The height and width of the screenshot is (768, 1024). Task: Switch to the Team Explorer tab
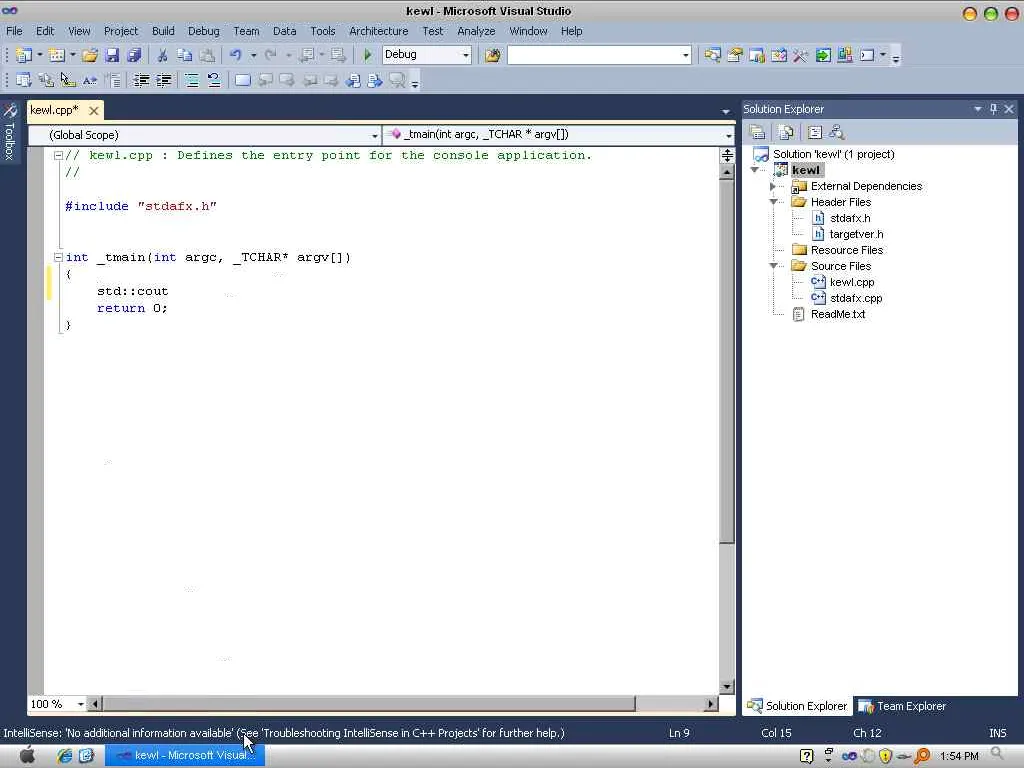tap(903, 706)
